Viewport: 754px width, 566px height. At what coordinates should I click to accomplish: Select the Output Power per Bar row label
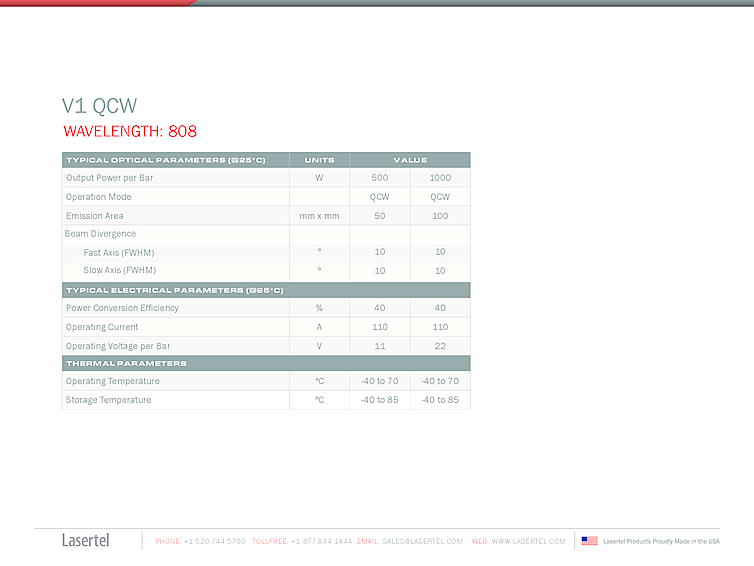pos(109,178)
